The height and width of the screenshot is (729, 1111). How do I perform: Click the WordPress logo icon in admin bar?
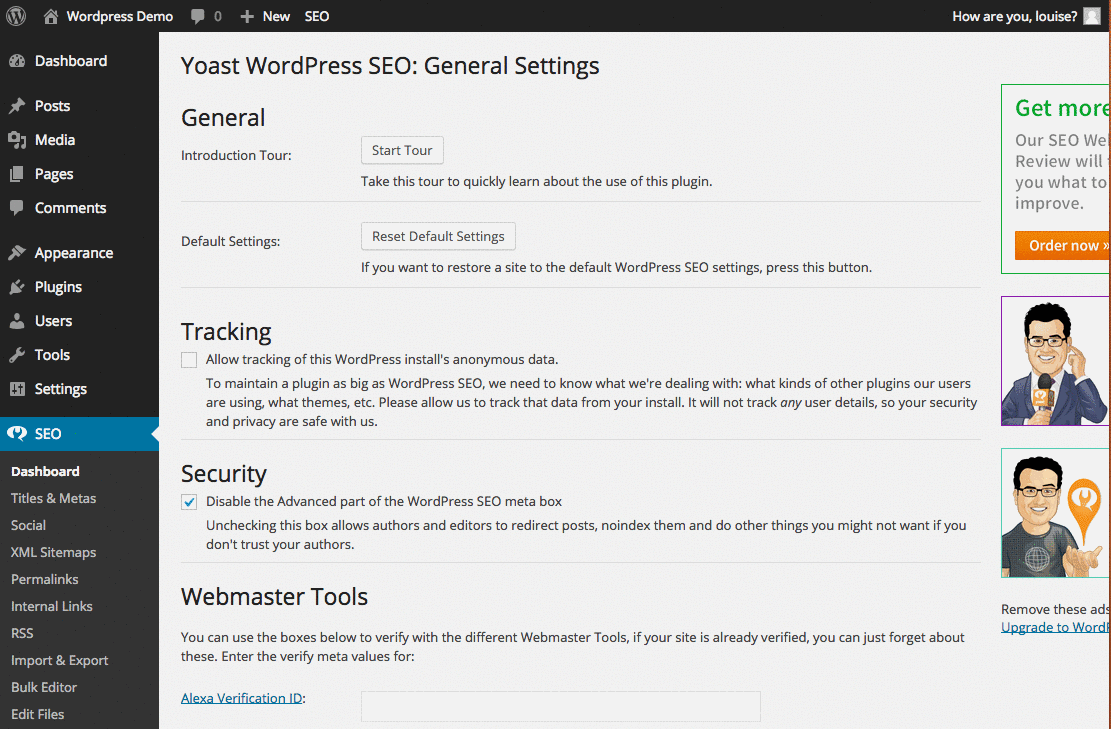coord(16,16)
